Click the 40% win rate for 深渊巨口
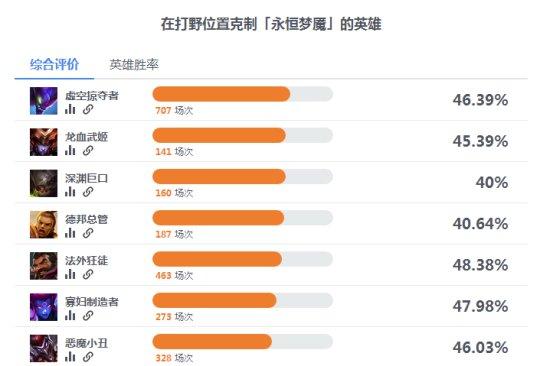This screenshot has height=366, width=540. point(492,182)
